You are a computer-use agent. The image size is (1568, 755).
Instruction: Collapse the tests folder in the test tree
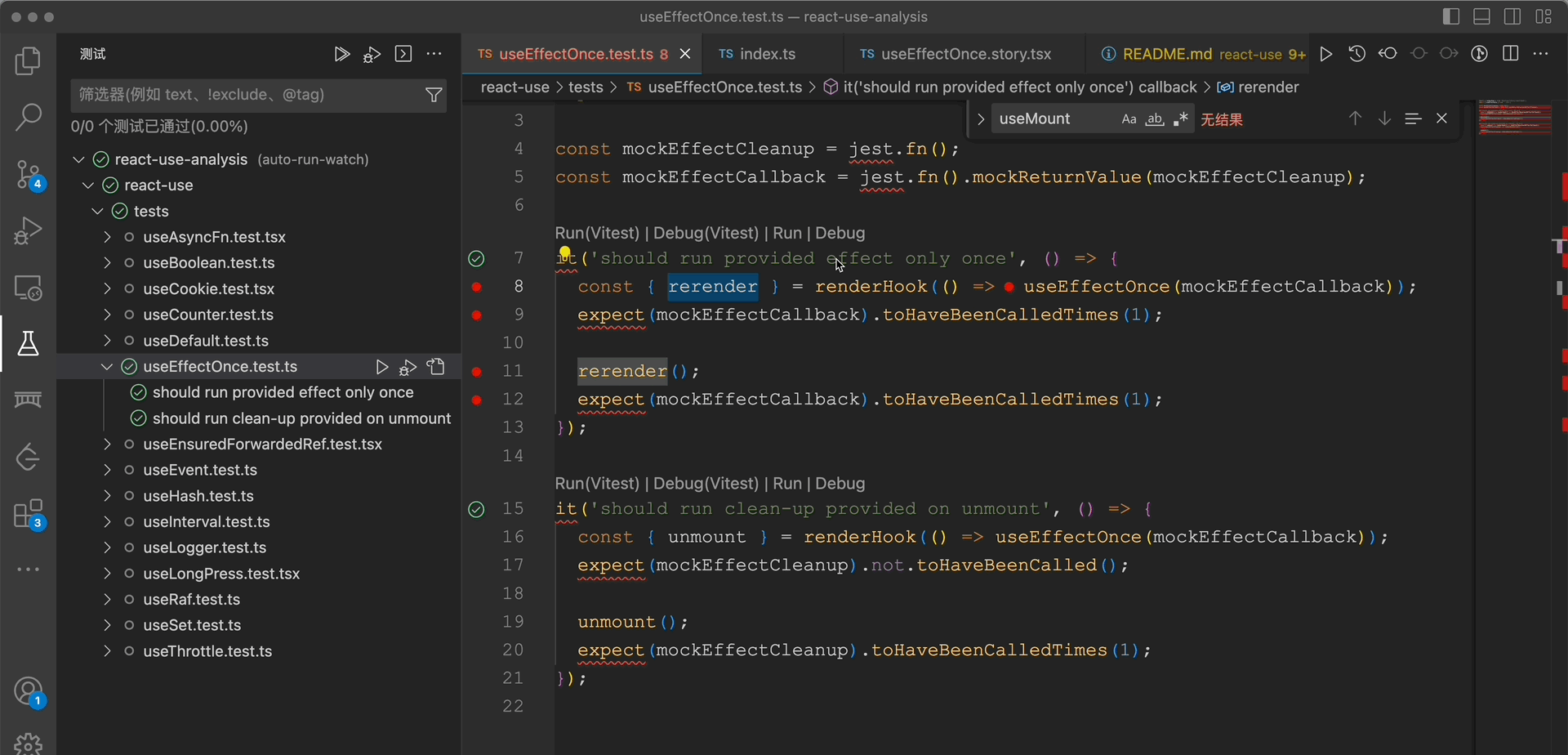[97, 212]
